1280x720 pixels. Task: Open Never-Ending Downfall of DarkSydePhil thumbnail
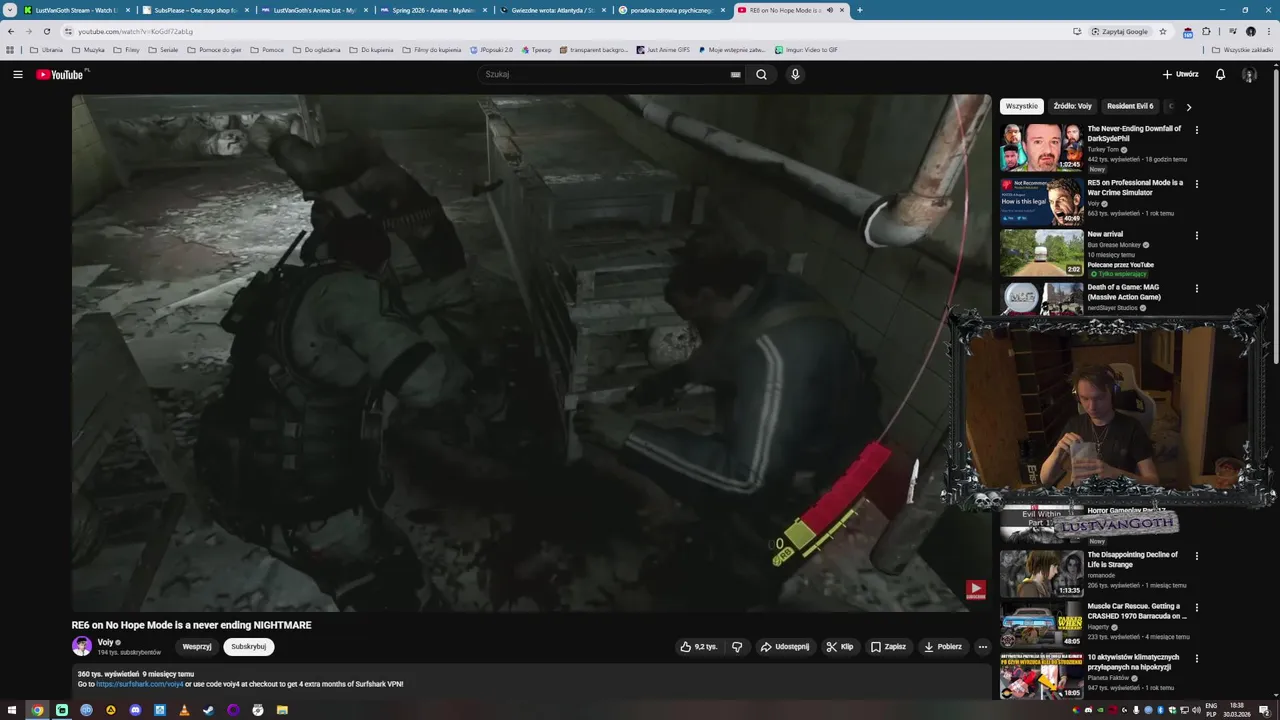[1041, 147]
